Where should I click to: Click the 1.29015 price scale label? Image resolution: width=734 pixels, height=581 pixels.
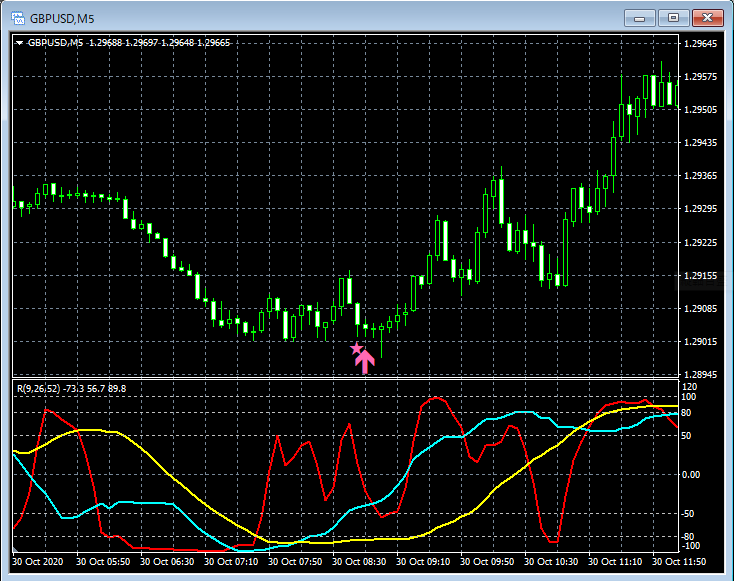coord(700,342)
